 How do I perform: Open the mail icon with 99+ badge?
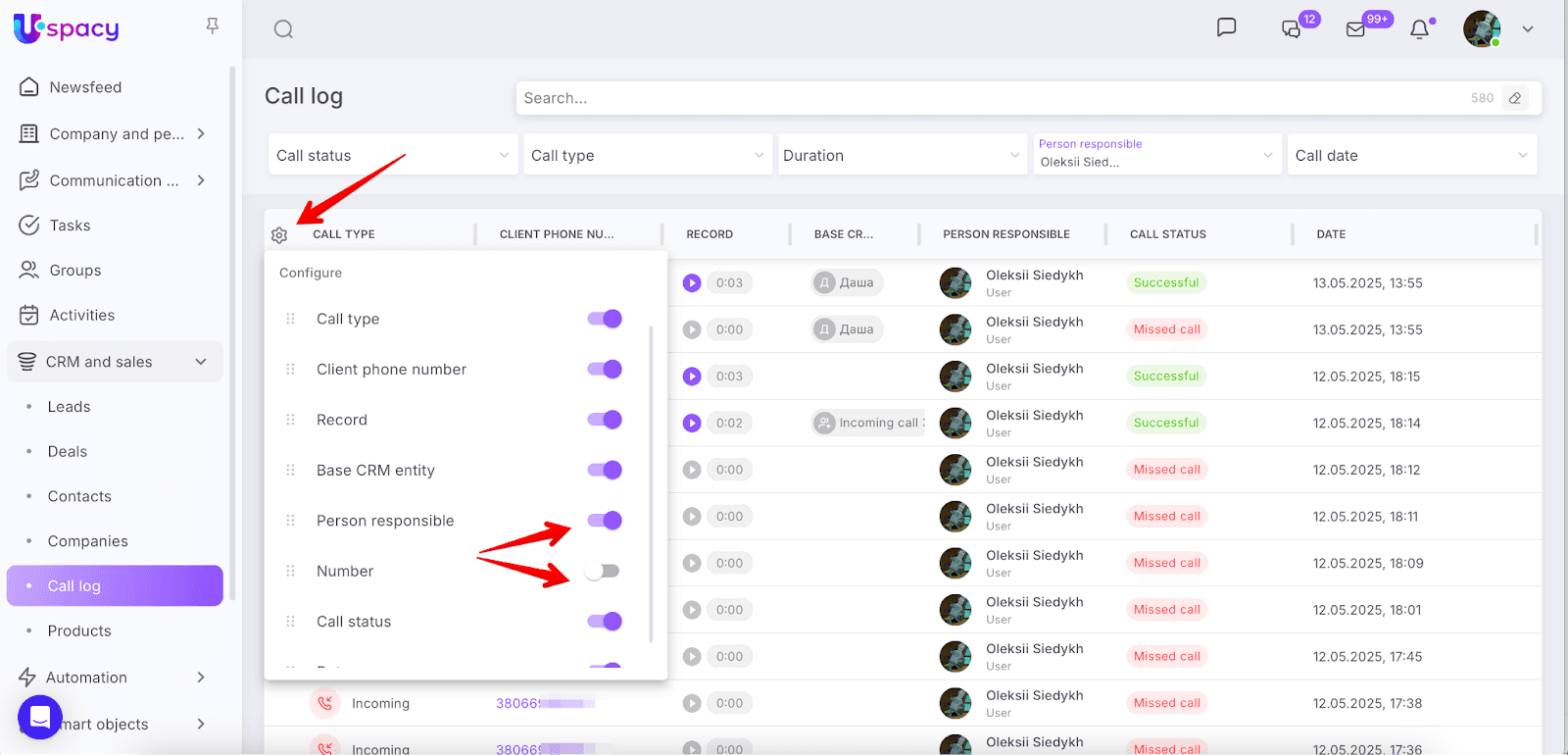tap(1356, 29)
